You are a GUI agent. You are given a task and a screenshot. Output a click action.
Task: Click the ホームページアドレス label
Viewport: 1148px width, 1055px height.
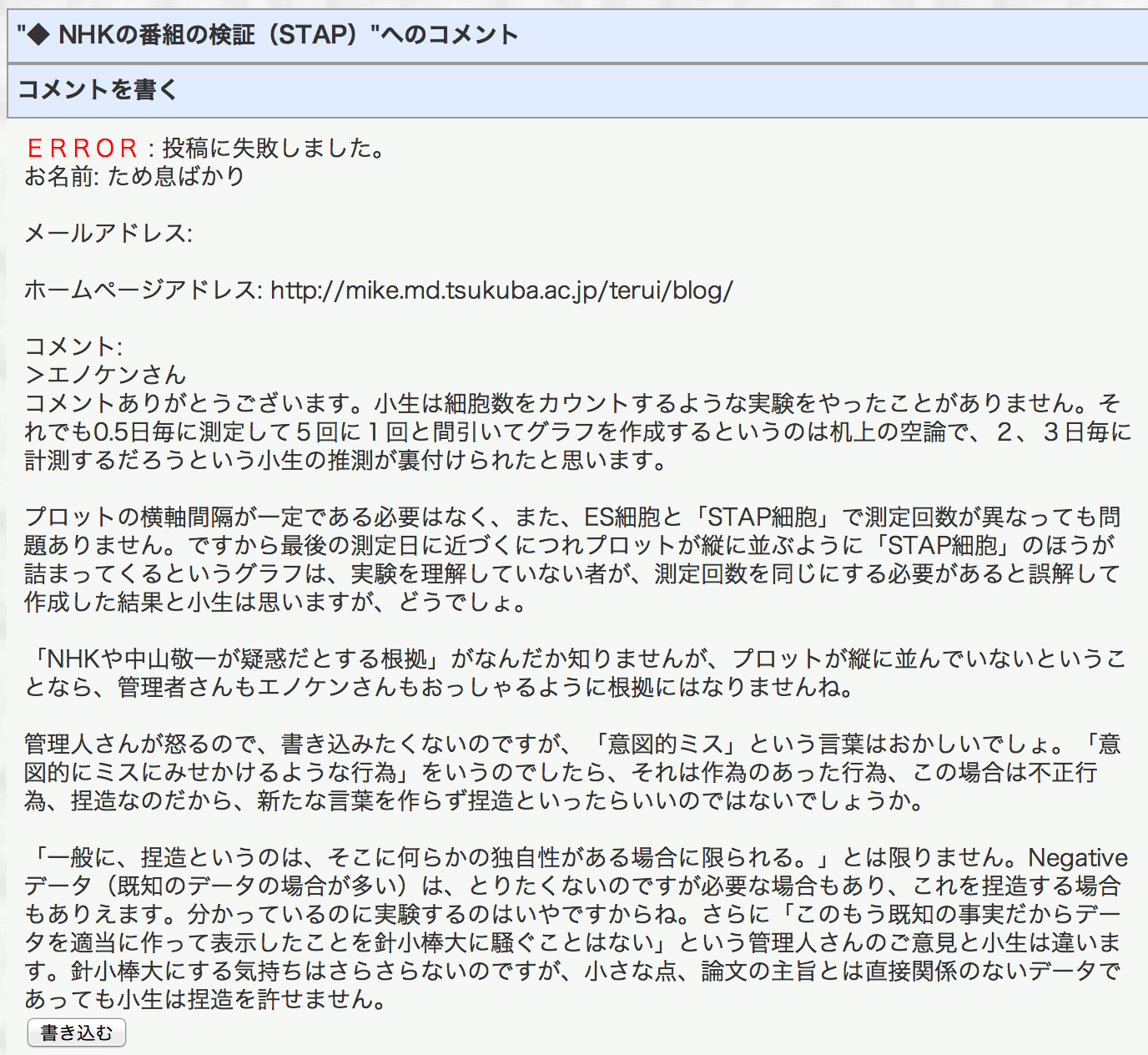click(143, 290)
